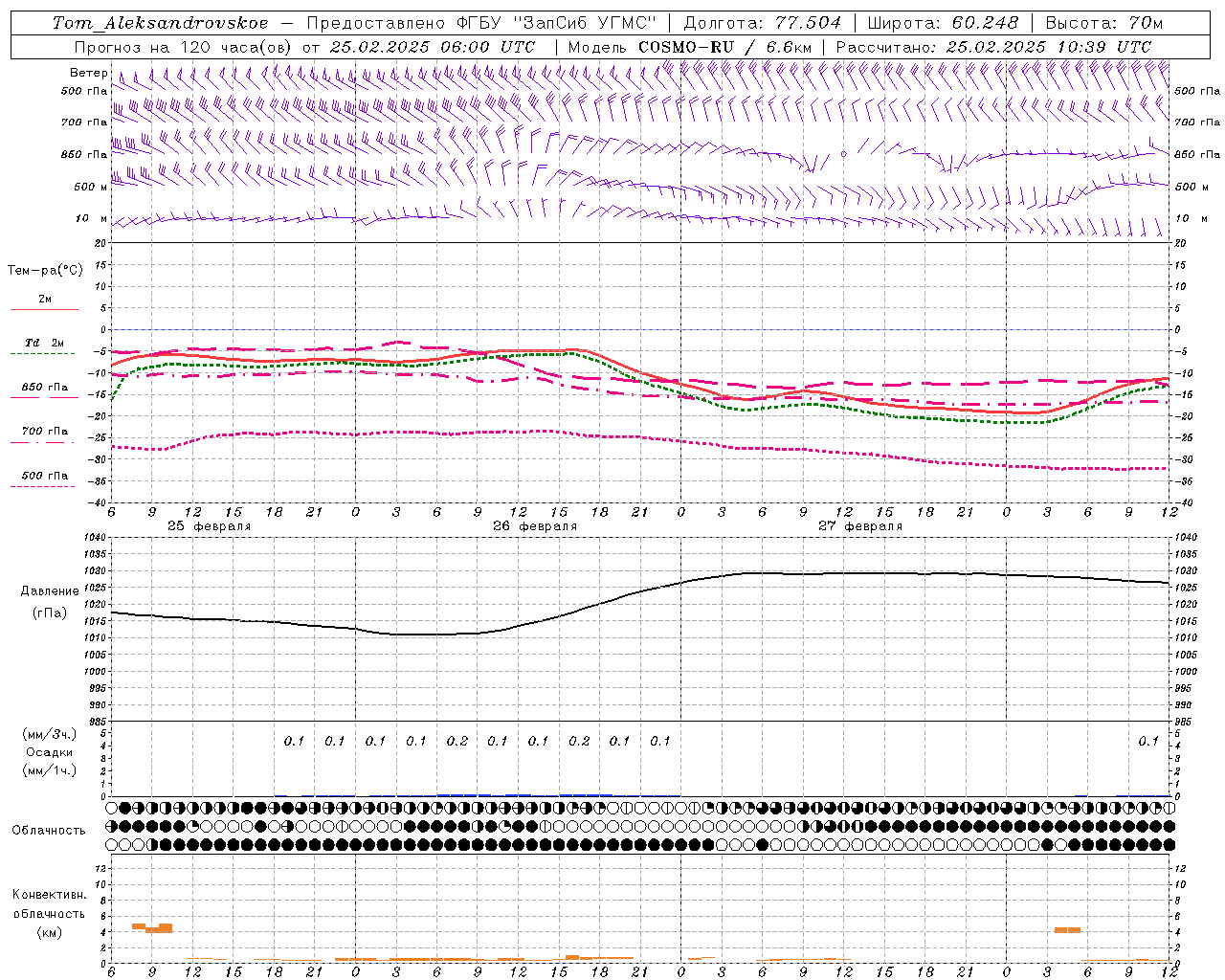Click 'Рассчитано: 25.02.2025 10:39 UTC' timestamp

tap(993, 47)
